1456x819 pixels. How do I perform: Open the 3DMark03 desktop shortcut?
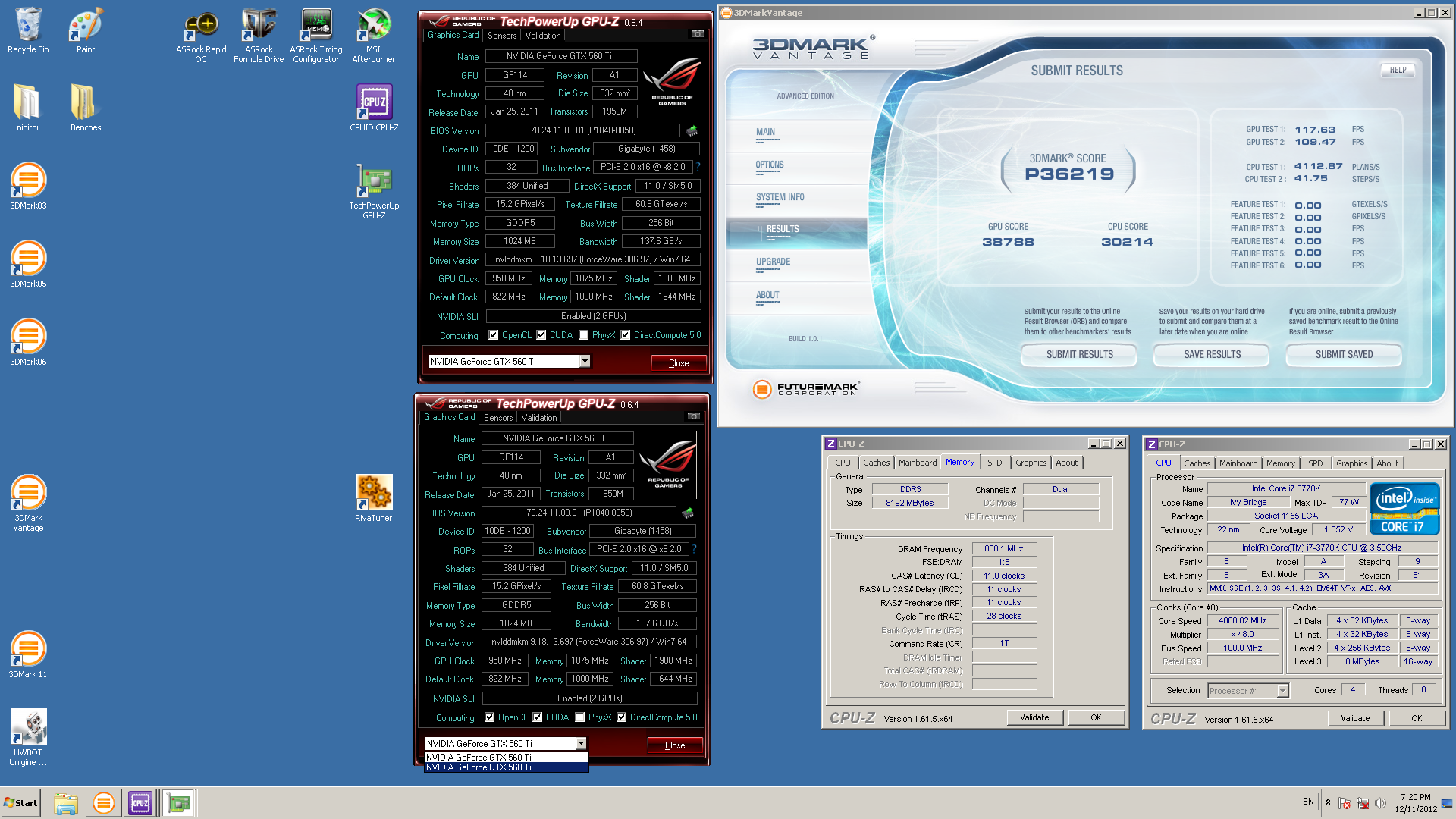coord(28,186)
